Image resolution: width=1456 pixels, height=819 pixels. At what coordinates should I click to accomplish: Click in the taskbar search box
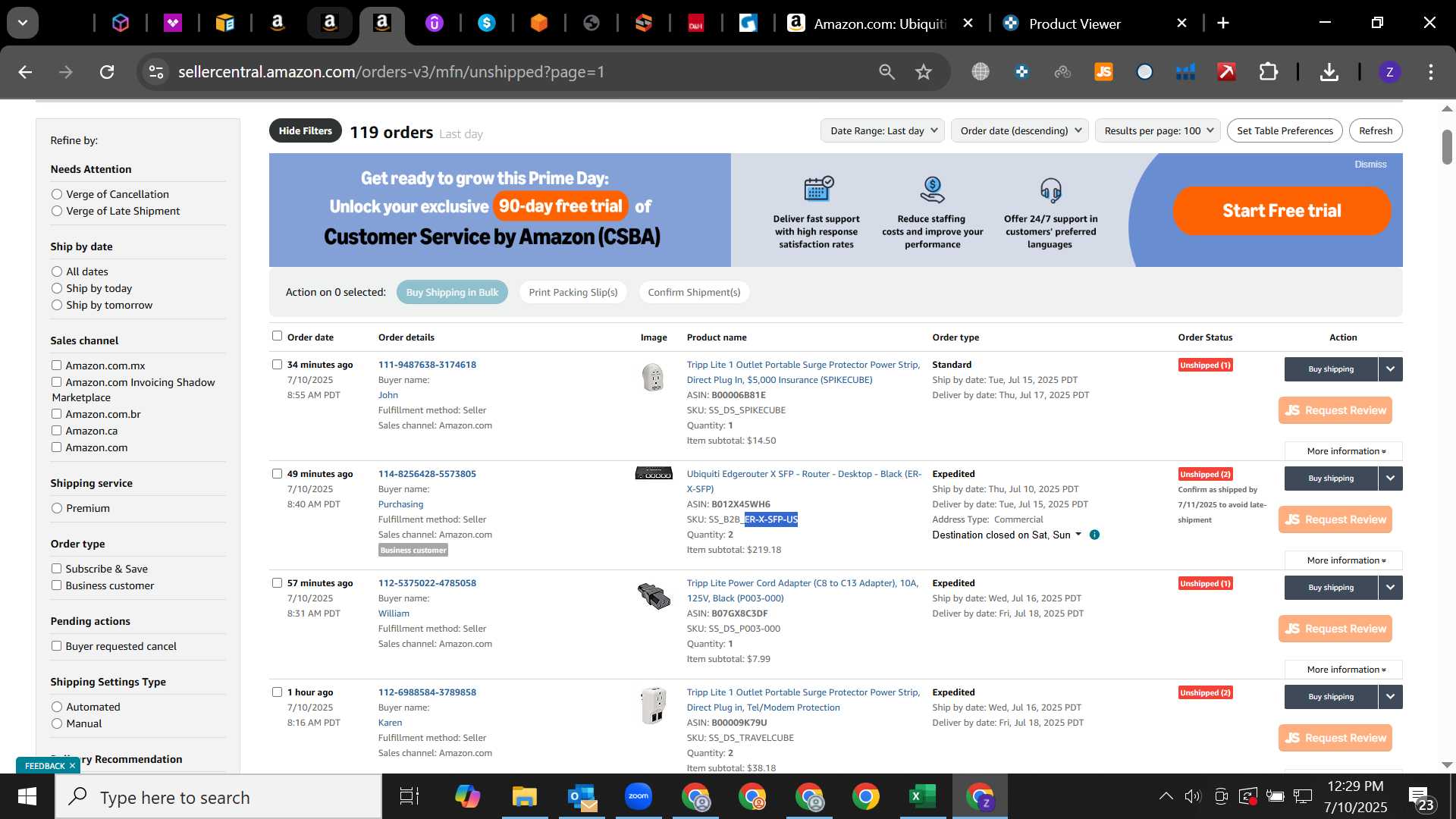pyautogui.click(x=218, y=797)
